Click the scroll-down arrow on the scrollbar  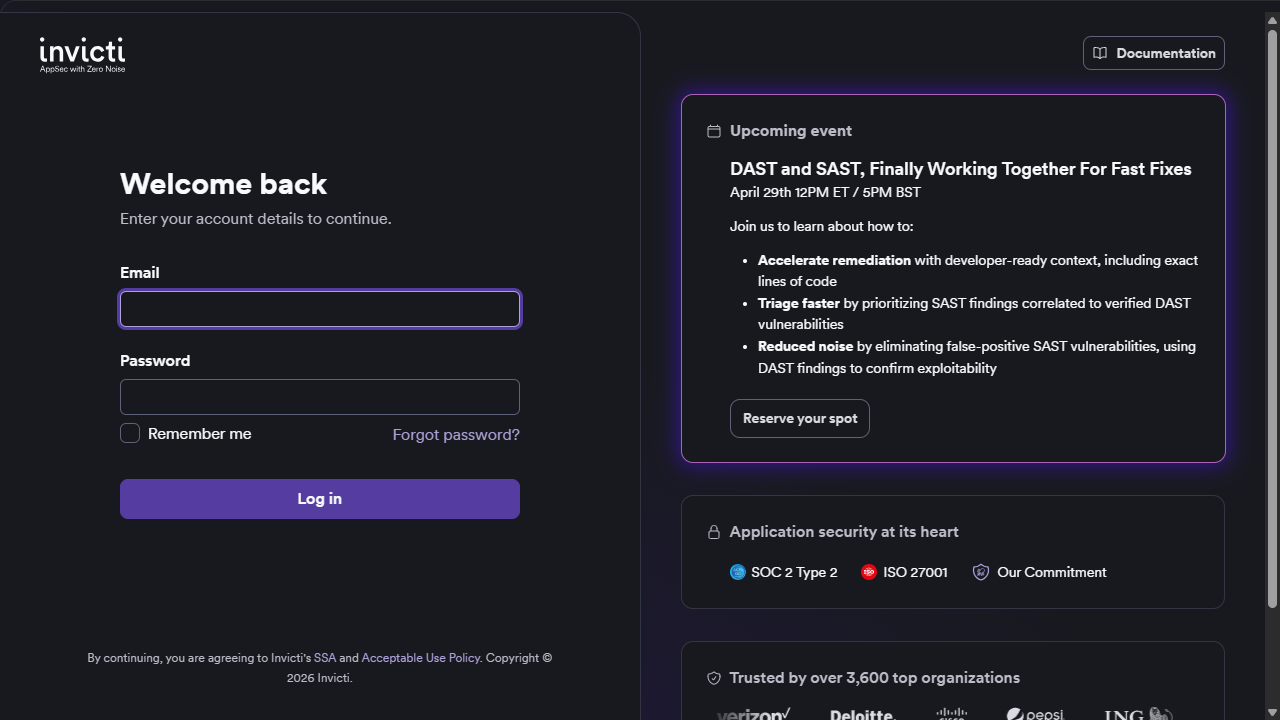pos(1272,711)
